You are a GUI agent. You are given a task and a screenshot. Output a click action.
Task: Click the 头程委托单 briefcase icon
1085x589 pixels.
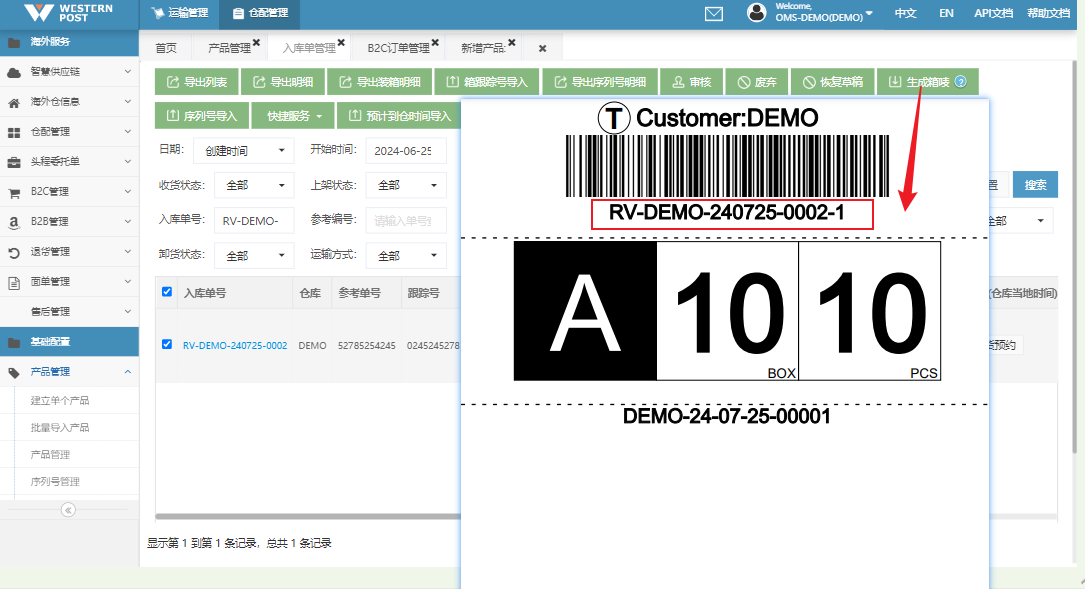(x=14, y=162)
